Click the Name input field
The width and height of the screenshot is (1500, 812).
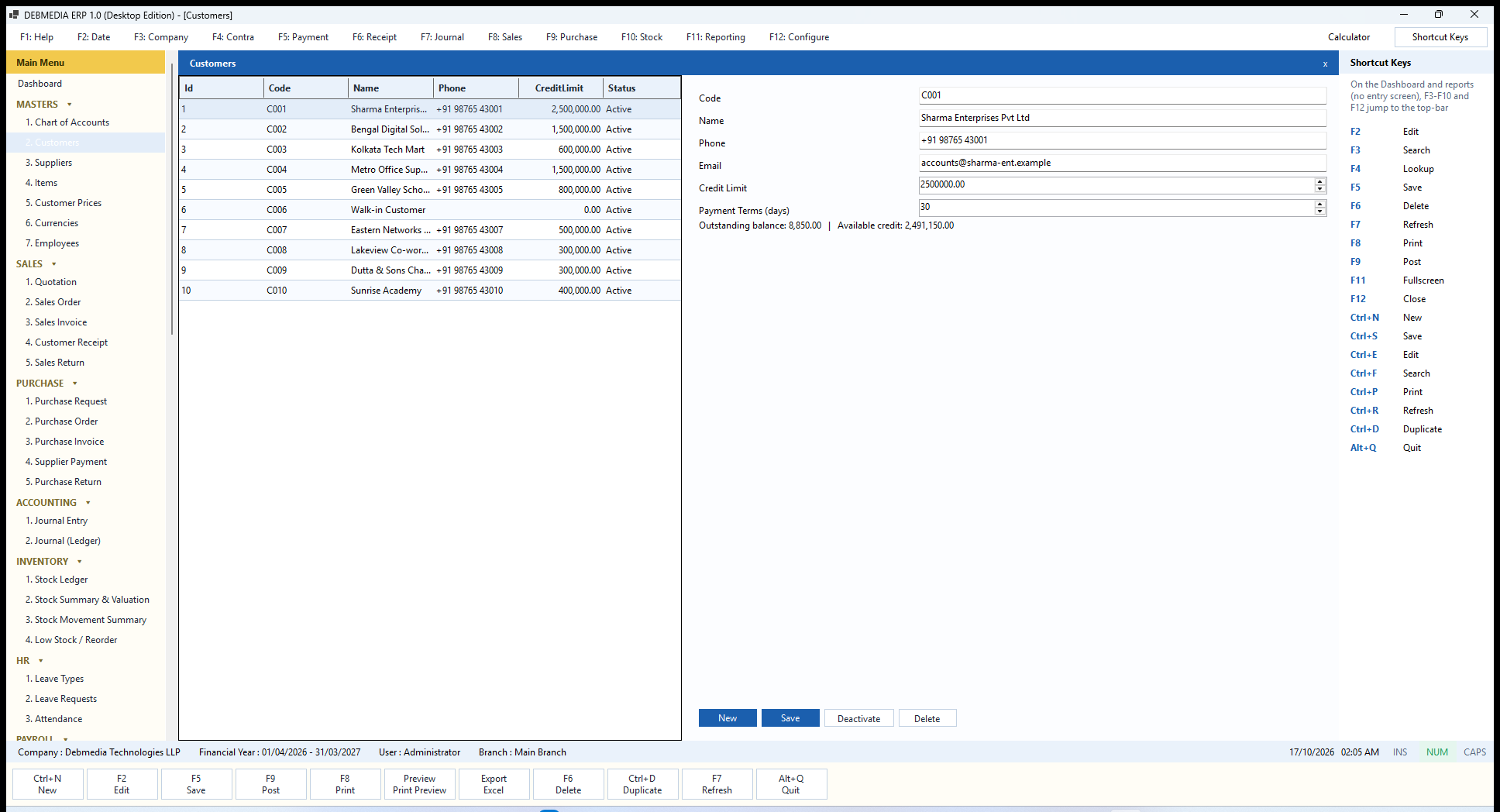(x=1123, y=118)
